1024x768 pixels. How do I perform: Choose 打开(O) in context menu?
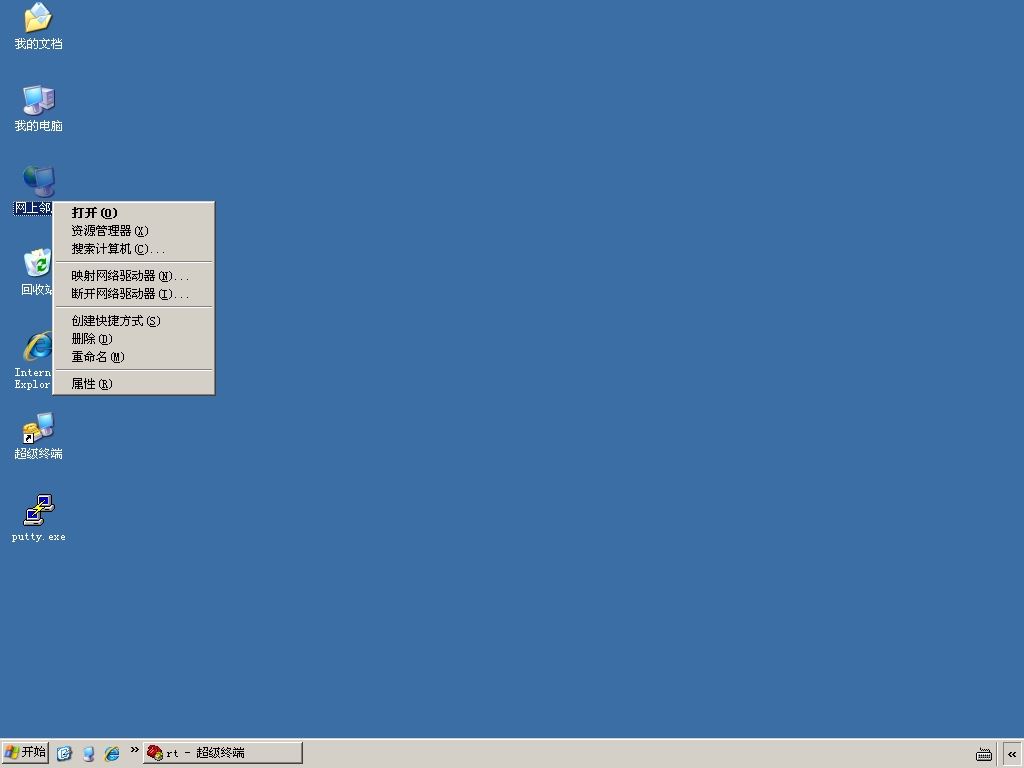pyautogui.click(x=133, y=213)
